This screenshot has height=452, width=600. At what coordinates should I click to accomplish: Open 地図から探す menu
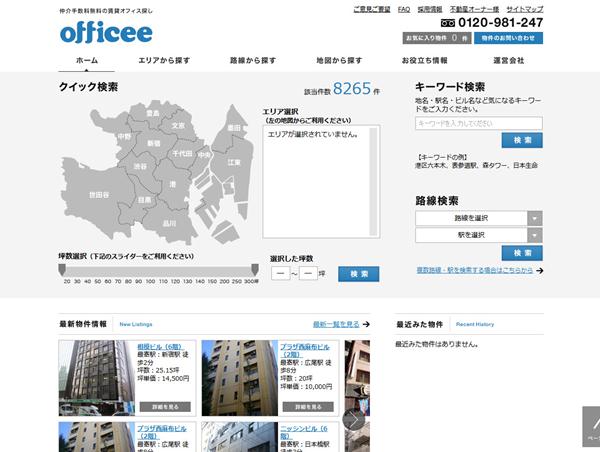pyautogui.click(x=339, y=60)
